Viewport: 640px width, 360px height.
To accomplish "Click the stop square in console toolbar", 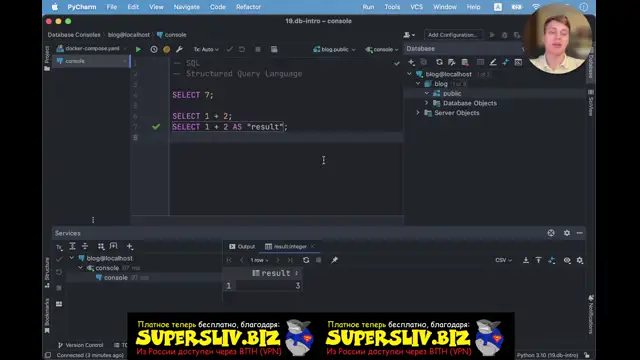I will (258, 49).
